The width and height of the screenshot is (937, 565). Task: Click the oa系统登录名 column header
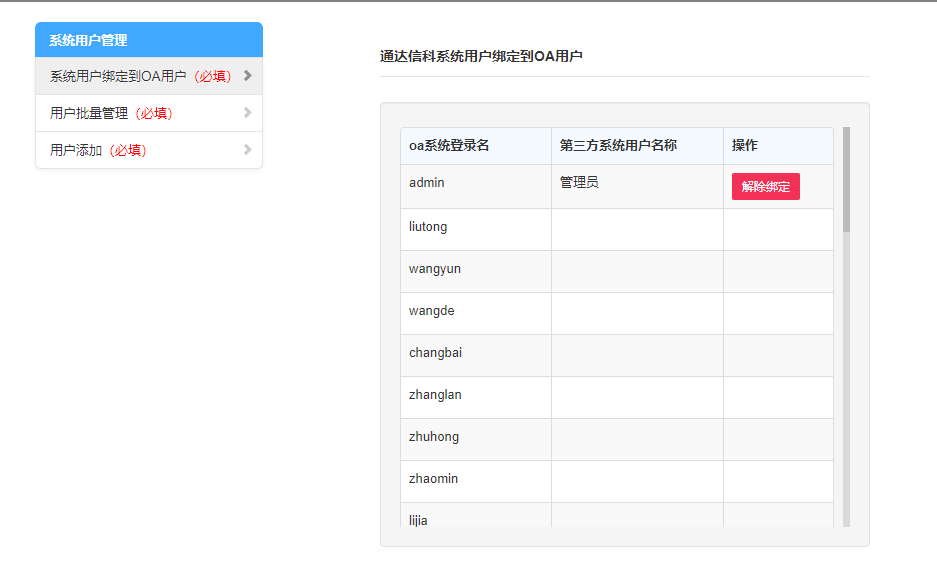click(x=449, y=145)
